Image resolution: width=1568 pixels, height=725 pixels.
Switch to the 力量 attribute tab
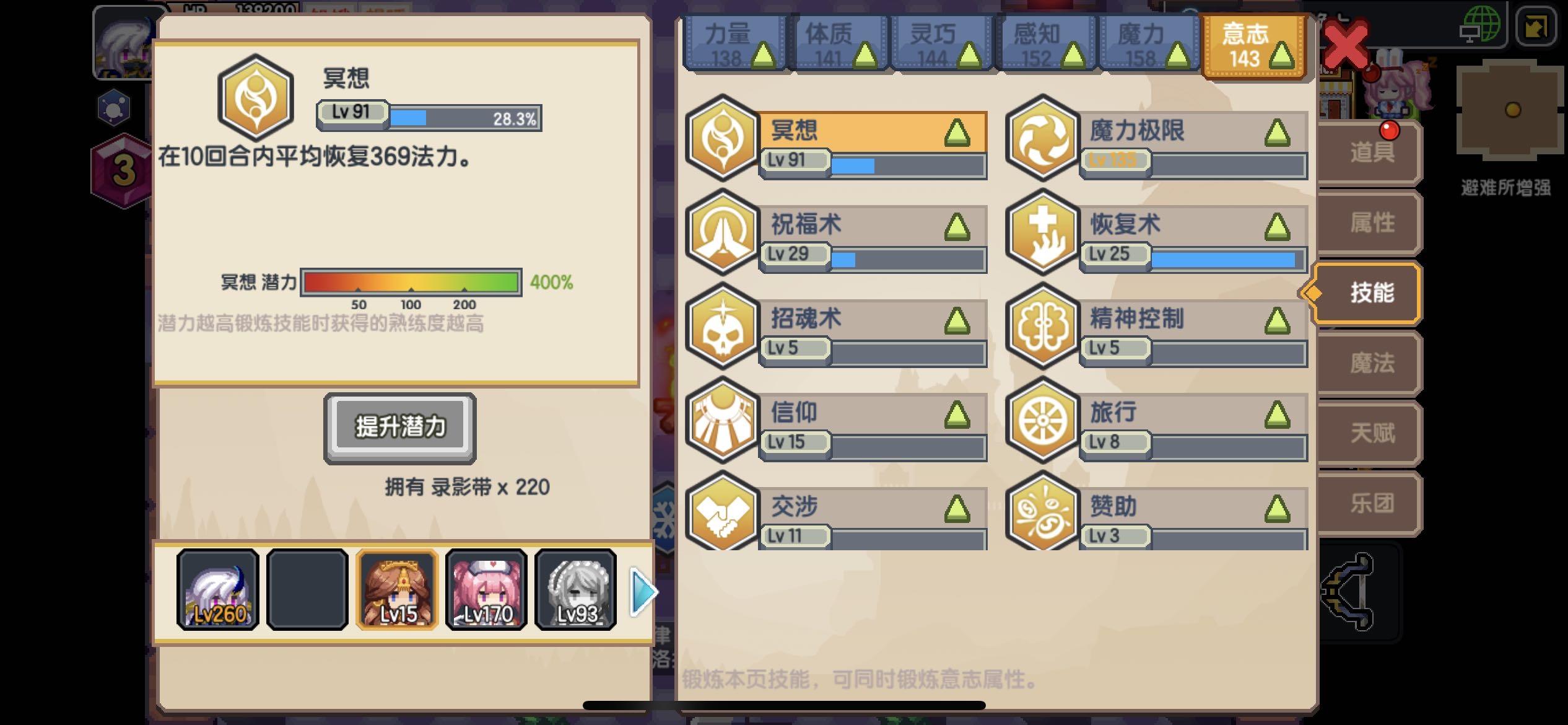coord(735,43)
